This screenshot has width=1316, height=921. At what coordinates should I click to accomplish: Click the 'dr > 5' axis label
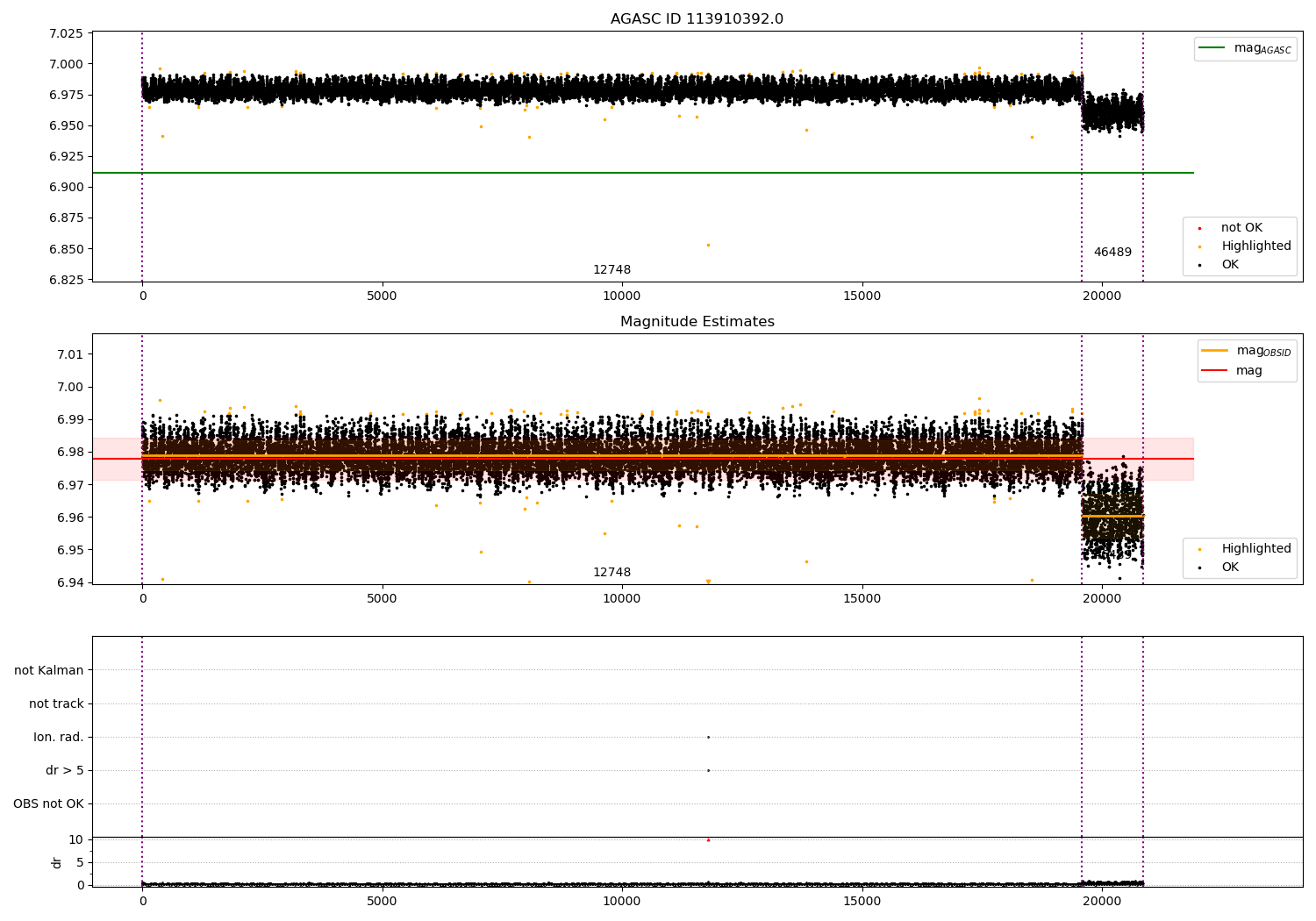pyautogui.click(x=65, y=770)
